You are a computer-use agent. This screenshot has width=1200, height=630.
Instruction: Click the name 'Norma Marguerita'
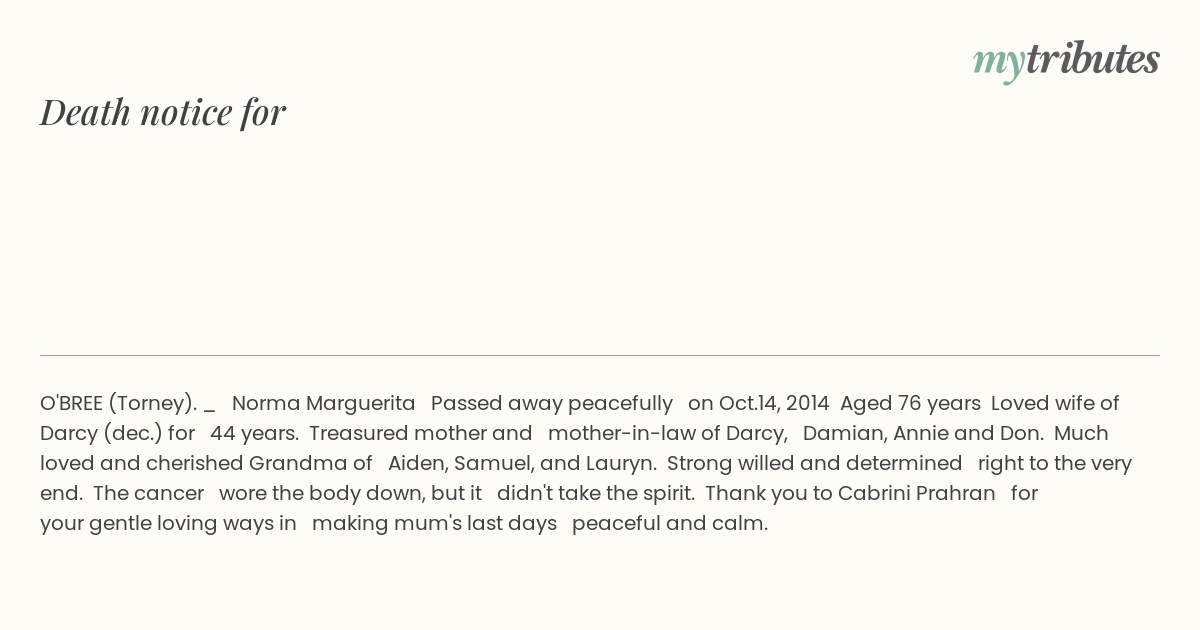323,404
